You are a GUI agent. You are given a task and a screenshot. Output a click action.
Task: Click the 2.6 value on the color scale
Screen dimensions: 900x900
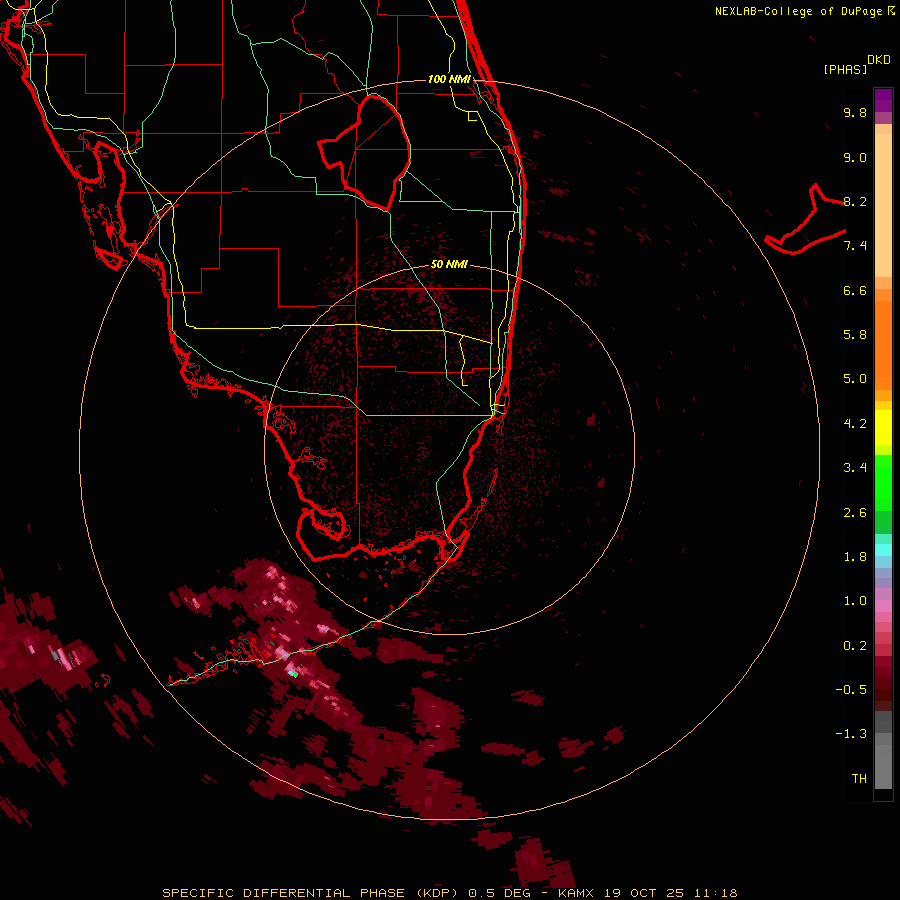(855, 513)
